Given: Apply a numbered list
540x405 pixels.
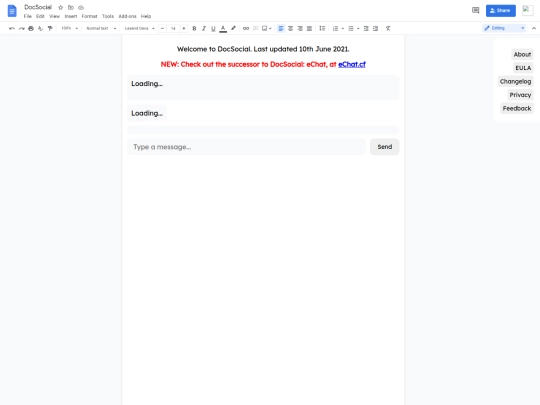Looking at the screenshot, I should (x=335, y=28).
